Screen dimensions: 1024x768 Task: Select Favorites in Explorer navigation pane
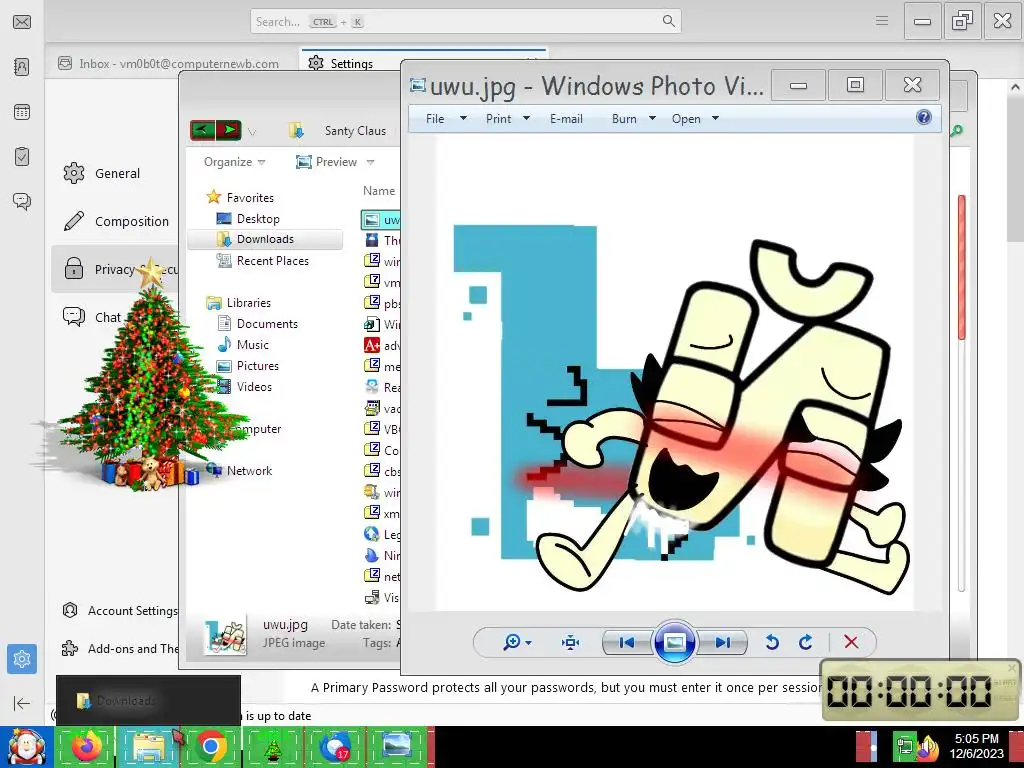pos(240,197)
